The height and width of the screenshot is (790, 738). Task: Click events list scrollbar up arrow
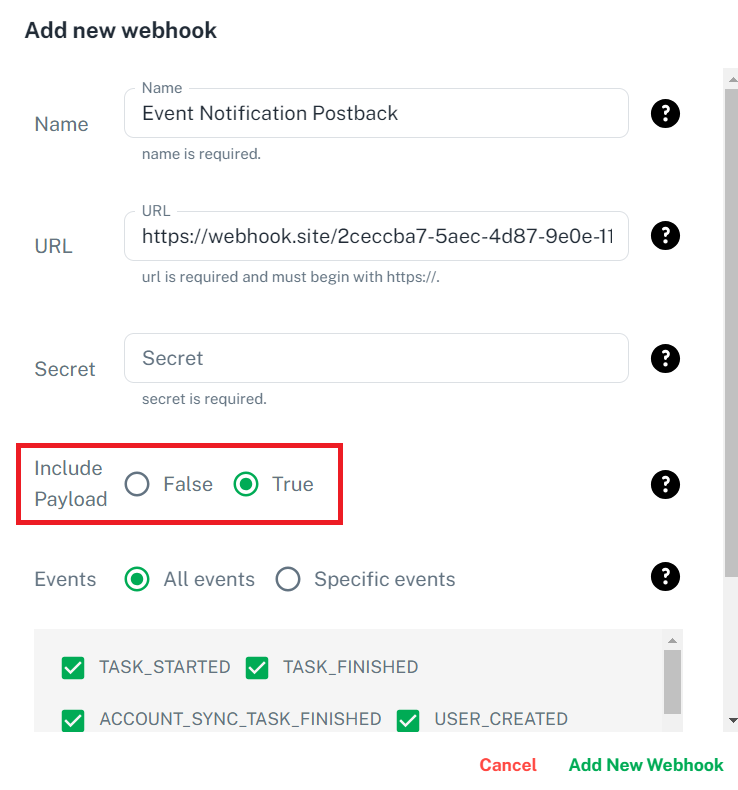pos(673,640)
